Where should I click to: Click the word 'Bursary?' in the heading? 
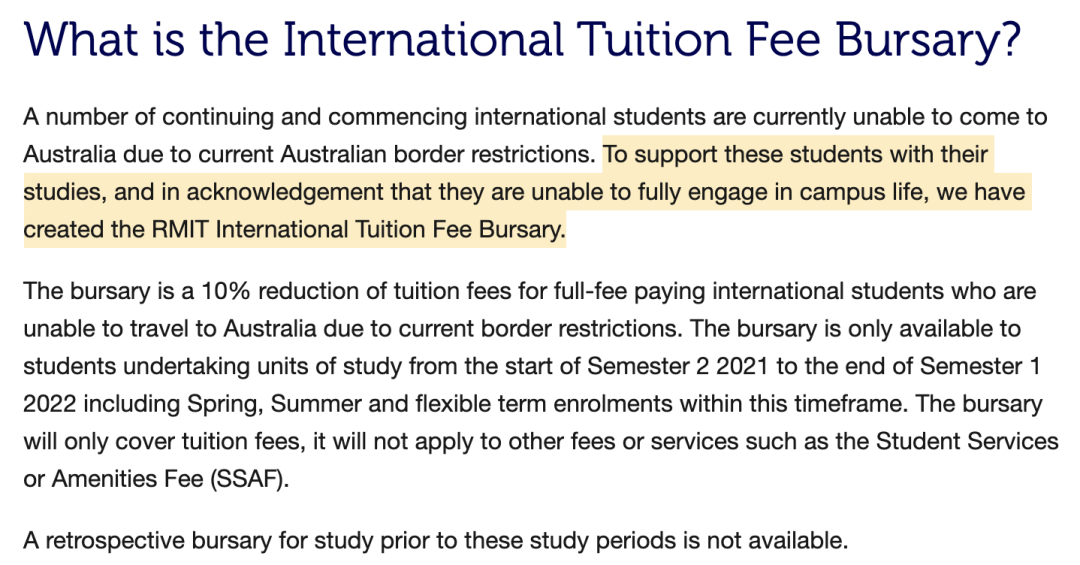click(929, 39)
